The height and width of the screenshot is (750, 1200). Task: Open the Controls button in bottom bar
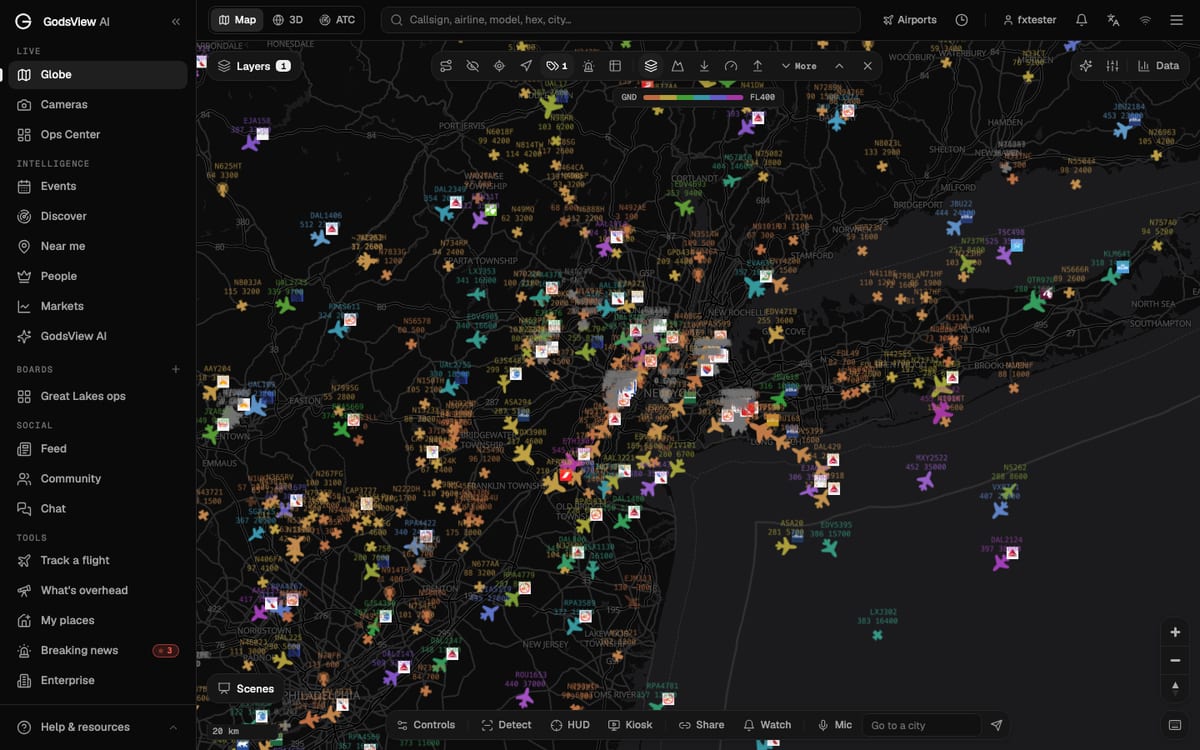(426, 725)
